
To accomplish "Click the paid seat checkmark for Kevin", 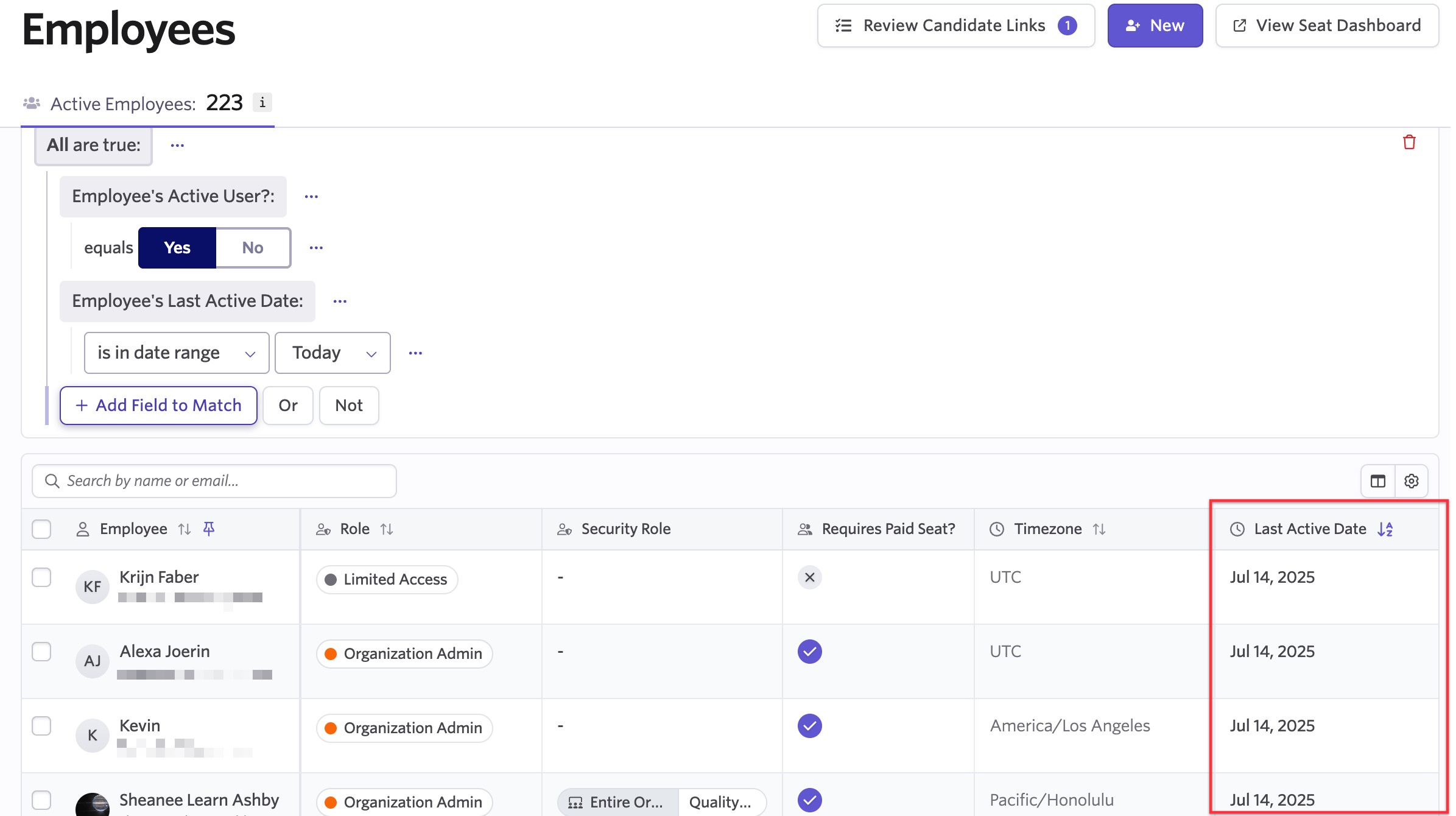I will [810, 726].
